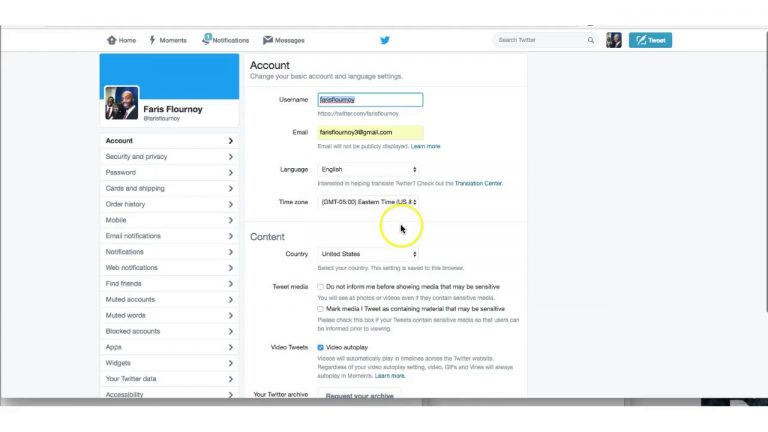Click the Request your archive button
The image size is (768, 432).
[x=360, y=394]
